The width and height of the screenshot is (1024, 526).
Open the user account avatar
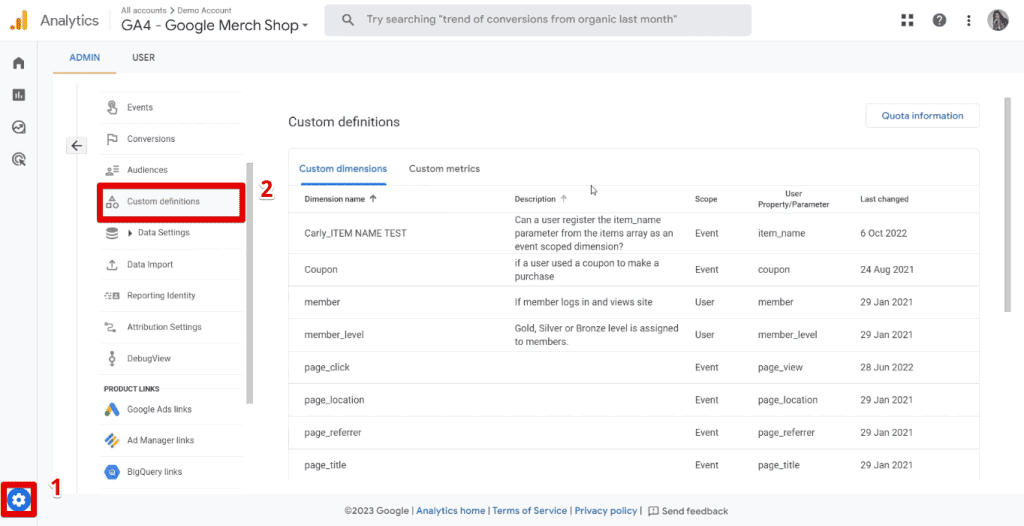point(998,20)
